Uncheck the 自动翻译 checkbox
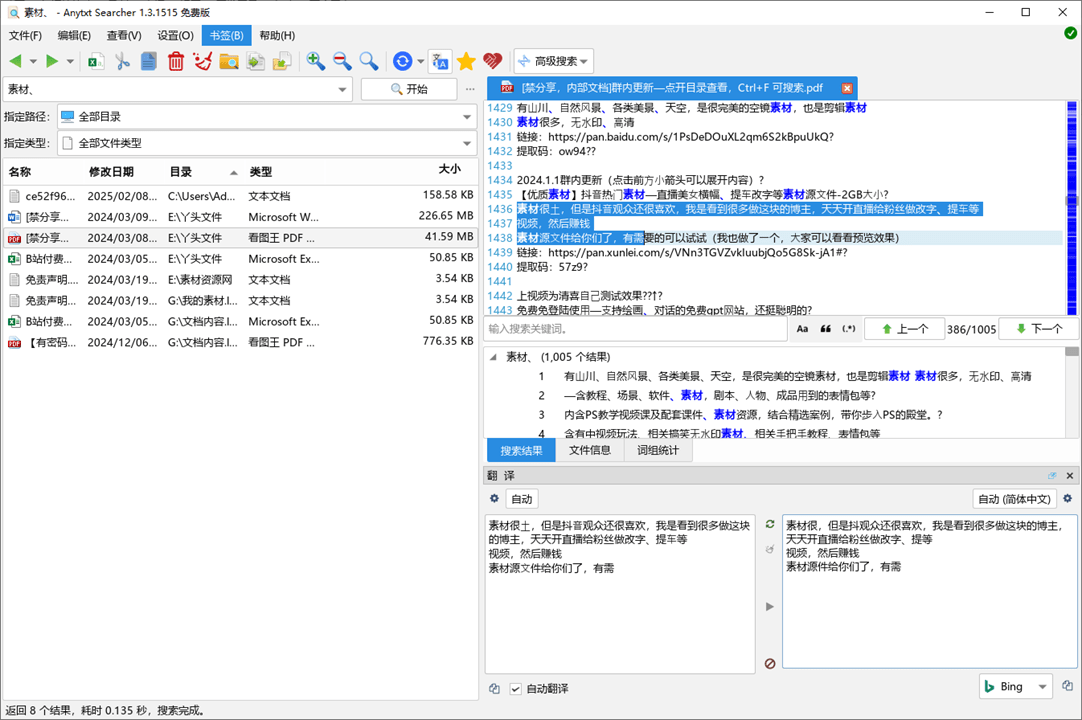The width and height of the screenshot is (1082, 720). click(515, 689)
